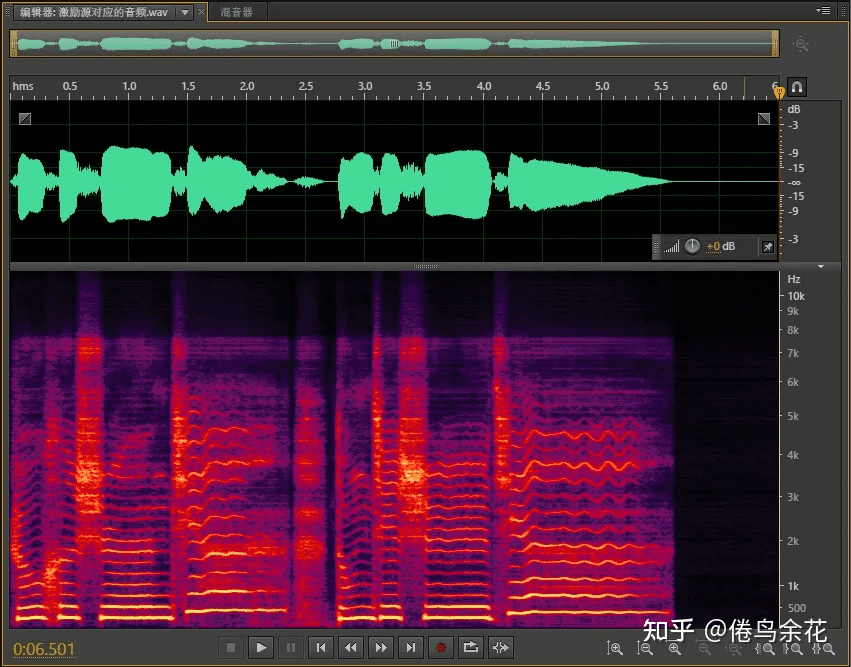Open the panel options menu at top right
The image size is (851, 667).
(823, 11)
